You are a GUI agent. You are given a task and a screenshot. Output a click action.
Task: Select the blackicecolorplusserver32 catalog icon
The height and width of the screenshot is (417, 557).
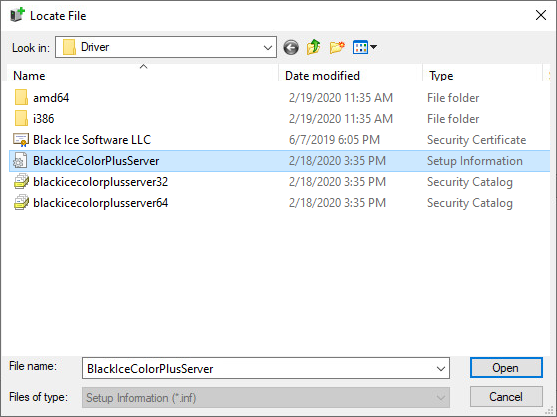(21, 182)
